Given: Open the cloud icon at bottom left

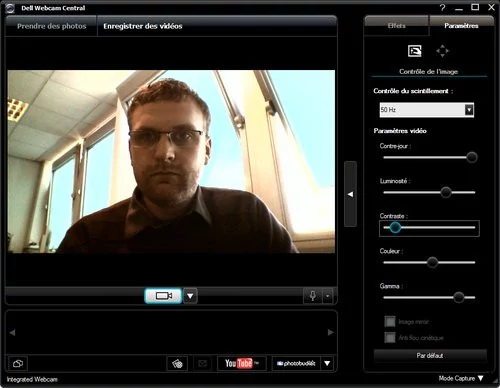Looking at the screenshot, I should click(18, 364).
